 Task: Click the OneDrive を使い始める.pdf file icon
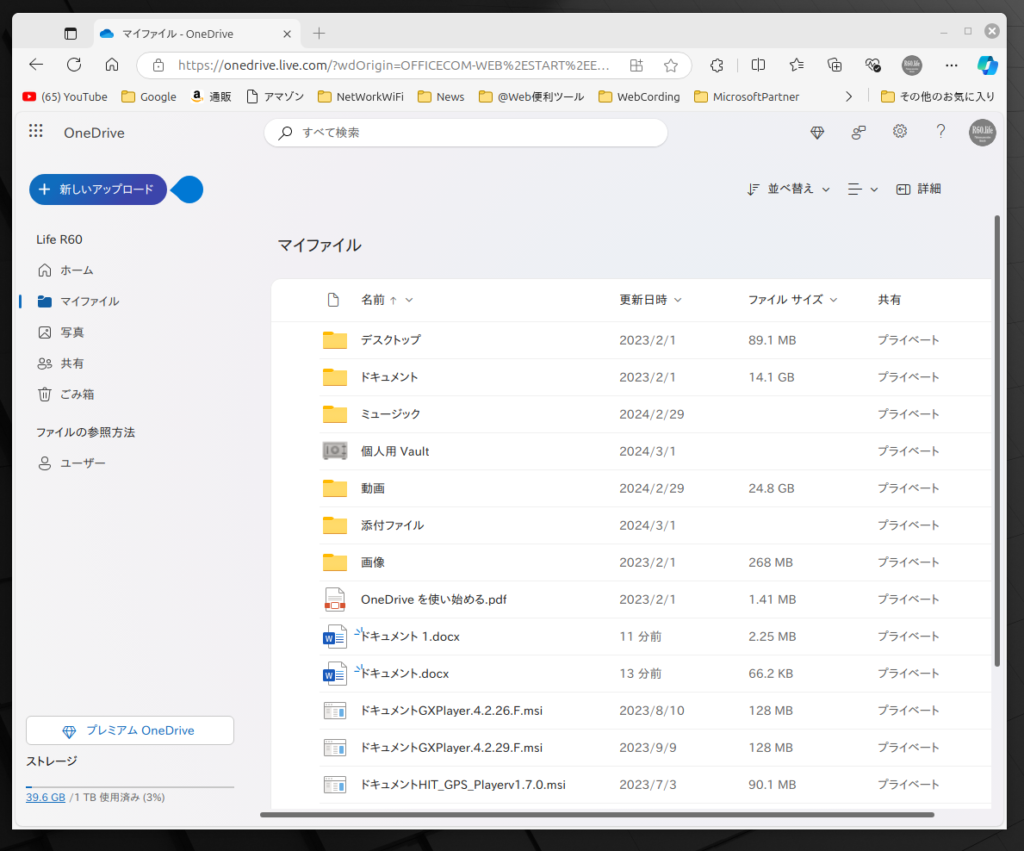pyautogui.click(x=335, y=599)
